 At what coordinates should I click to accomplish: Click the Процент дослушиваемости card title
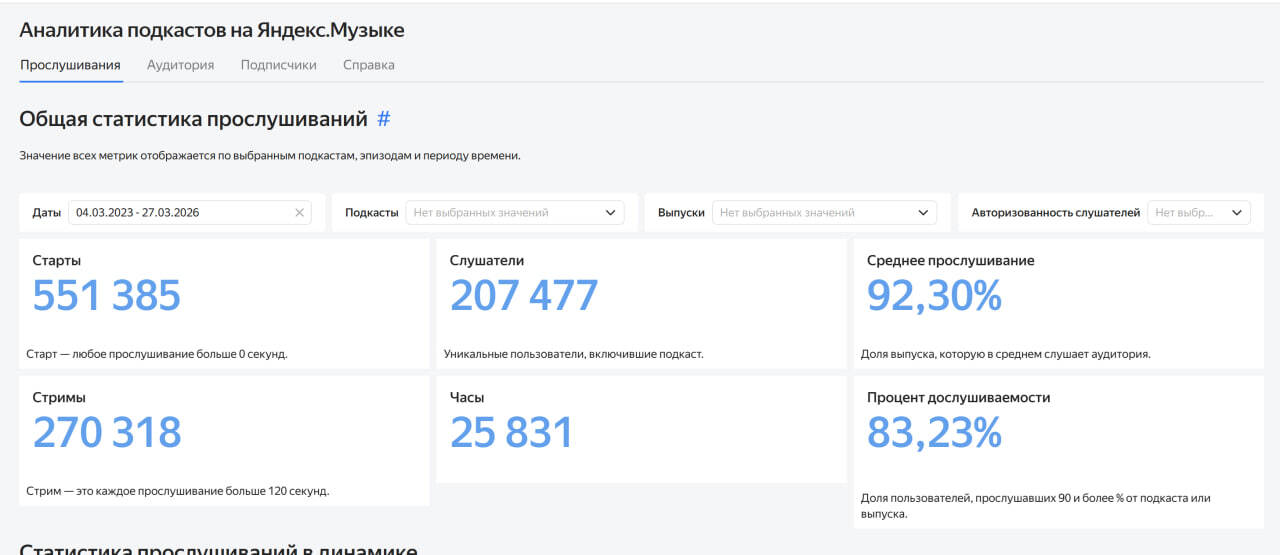[x=958, y=397]
